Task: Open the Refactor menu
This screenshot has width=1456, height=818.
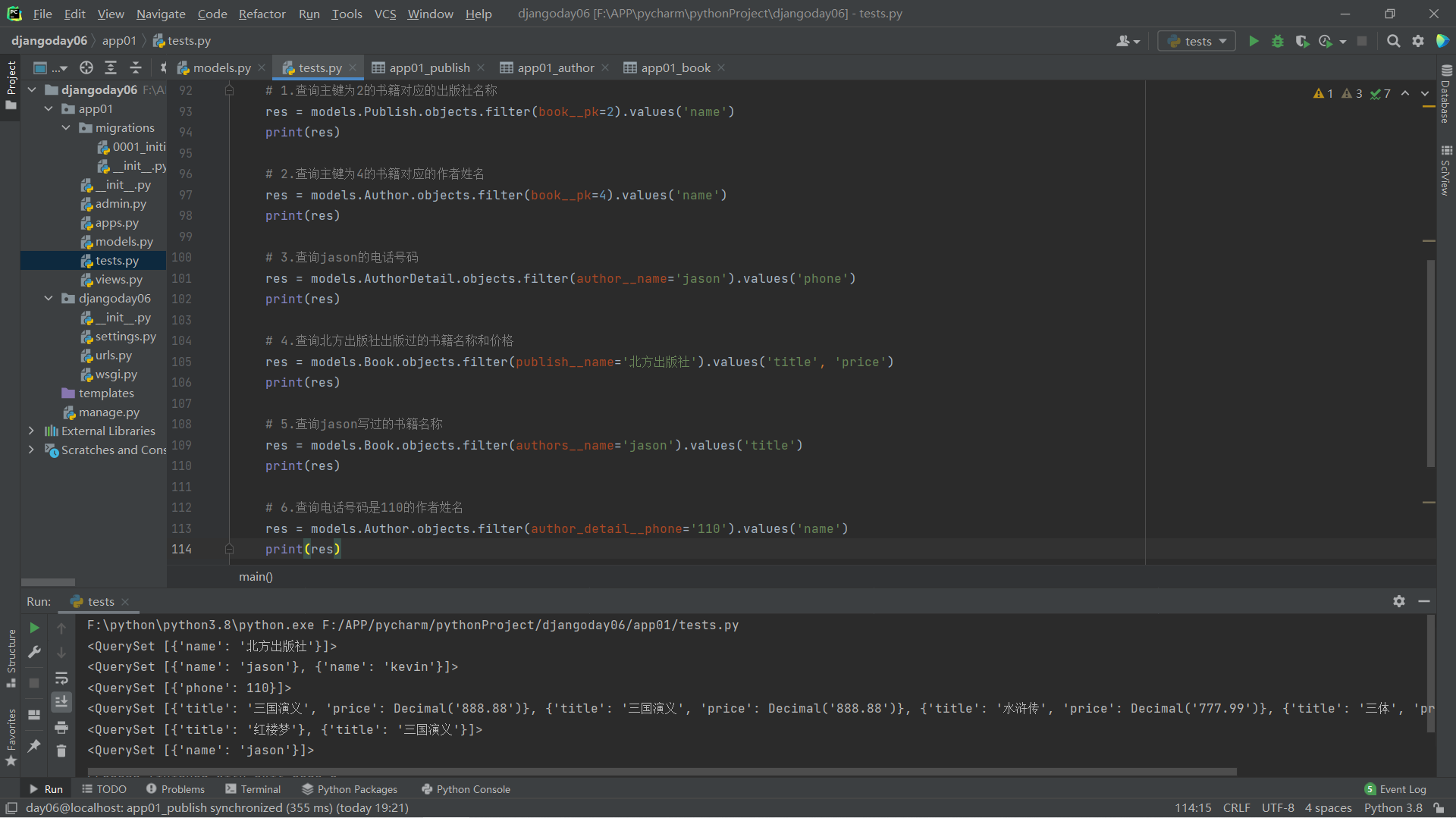Action: [262, 14]
